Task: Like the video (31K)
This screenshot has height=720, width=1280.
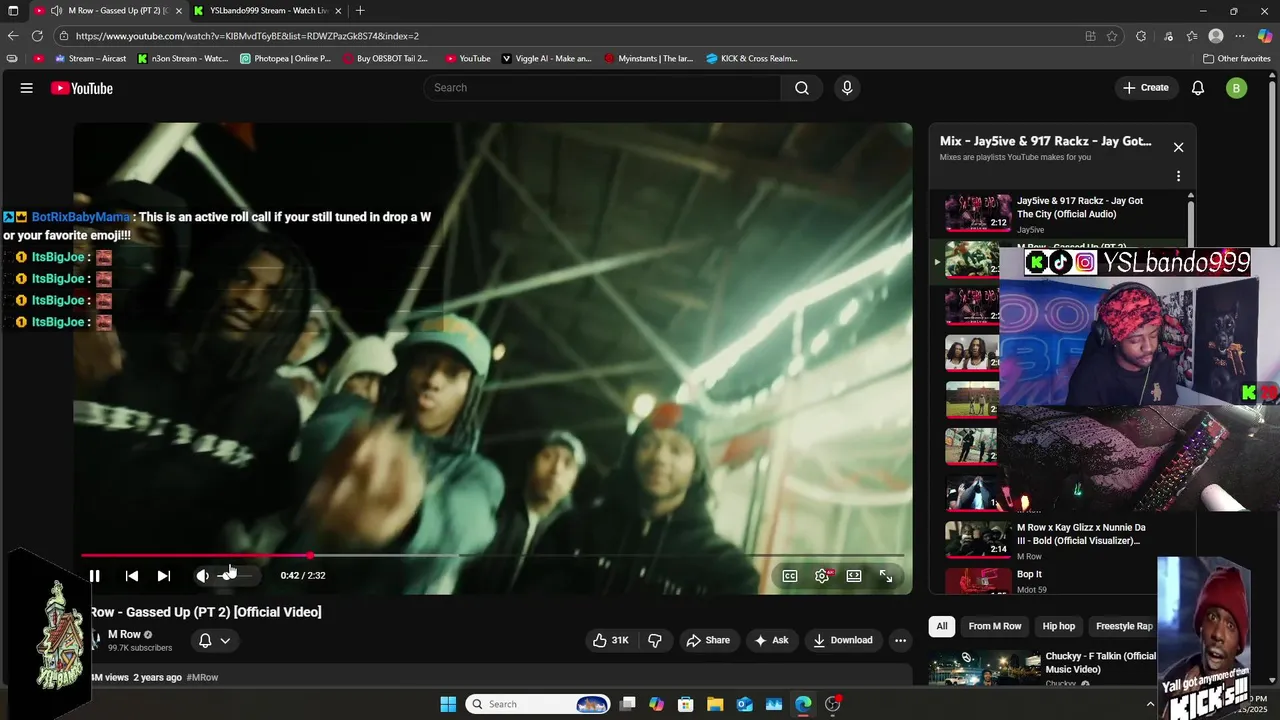Action: pos(610,640)
